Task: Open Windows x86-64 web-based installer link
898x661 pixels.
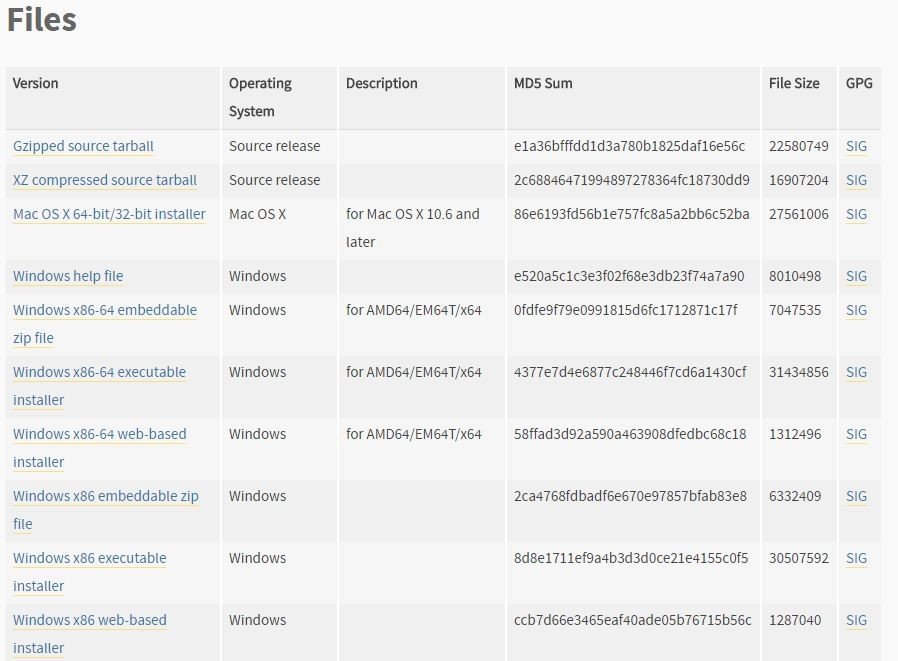Action: click(x=100, y=447)
